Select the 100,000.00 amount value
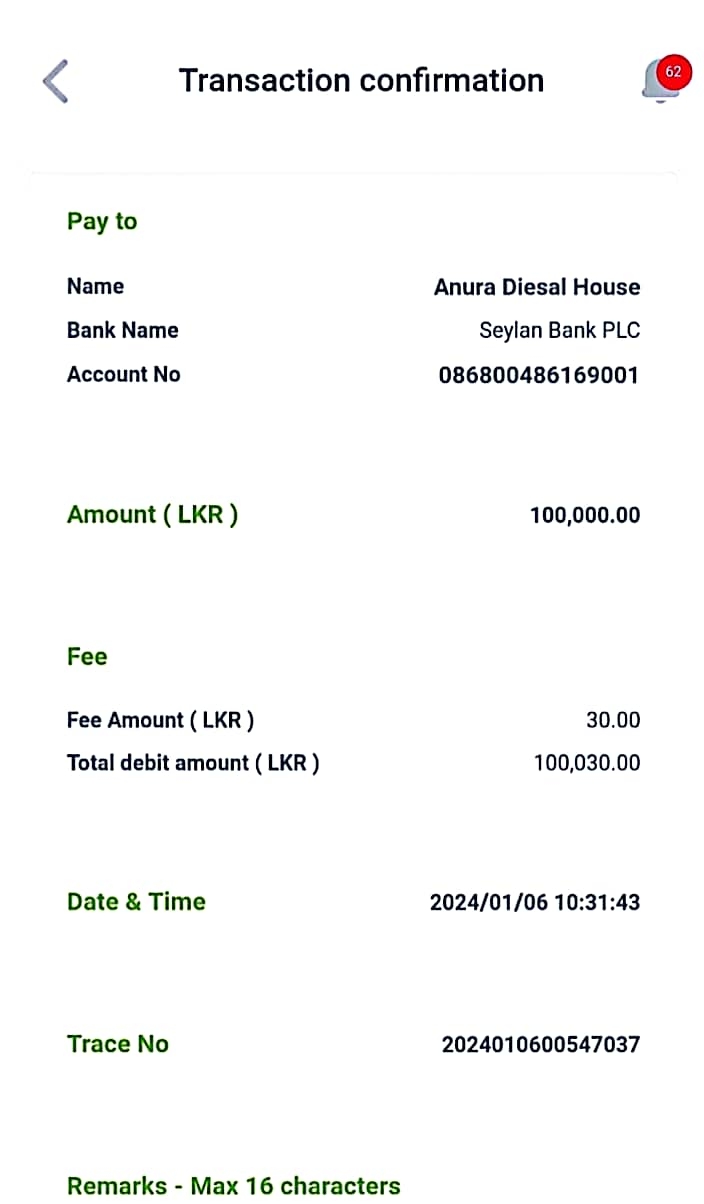Screen dimensions: 704x1204 (584, 516)
